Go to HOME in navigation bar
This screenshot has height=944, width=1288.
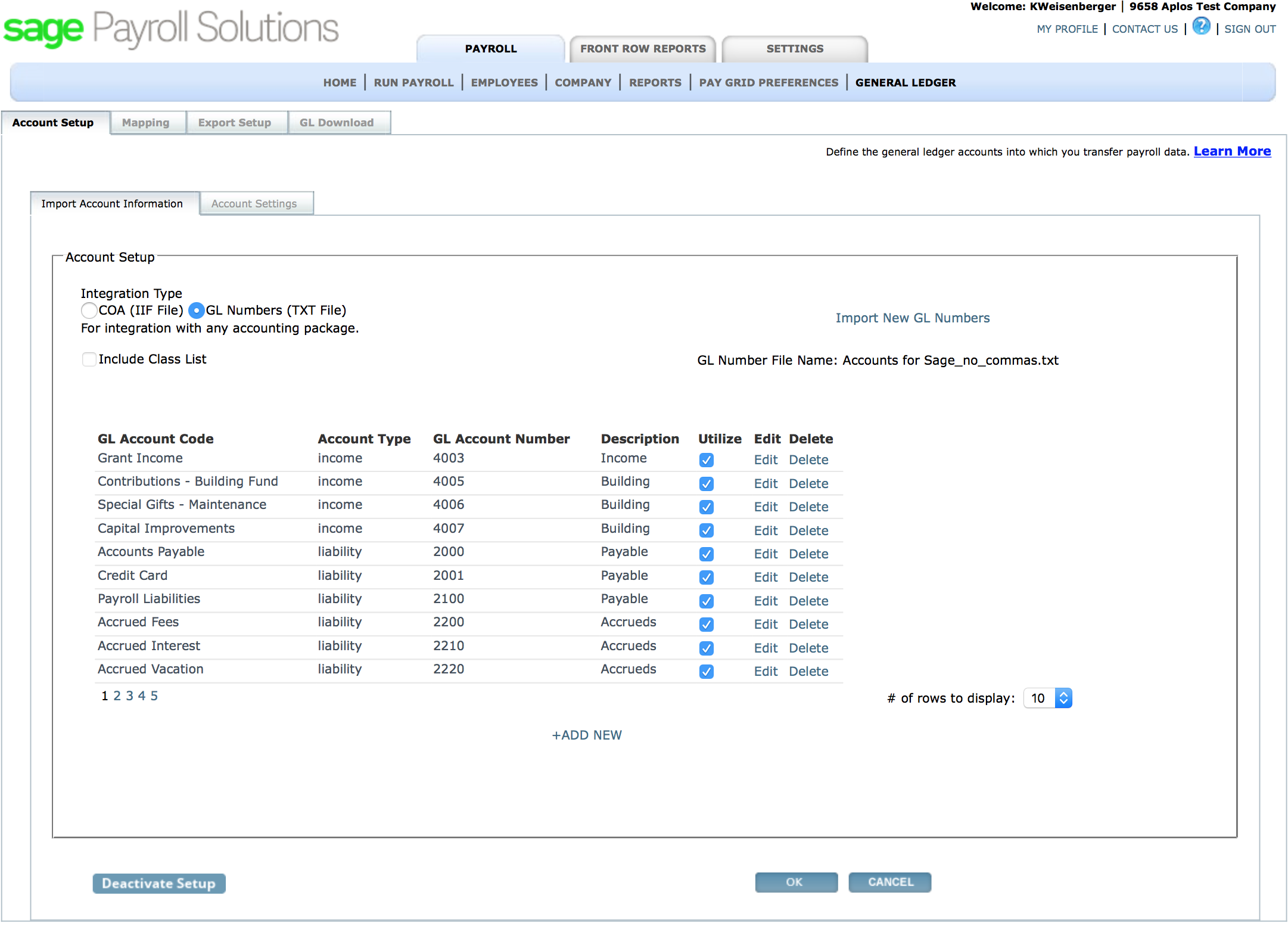click(340, 83)
